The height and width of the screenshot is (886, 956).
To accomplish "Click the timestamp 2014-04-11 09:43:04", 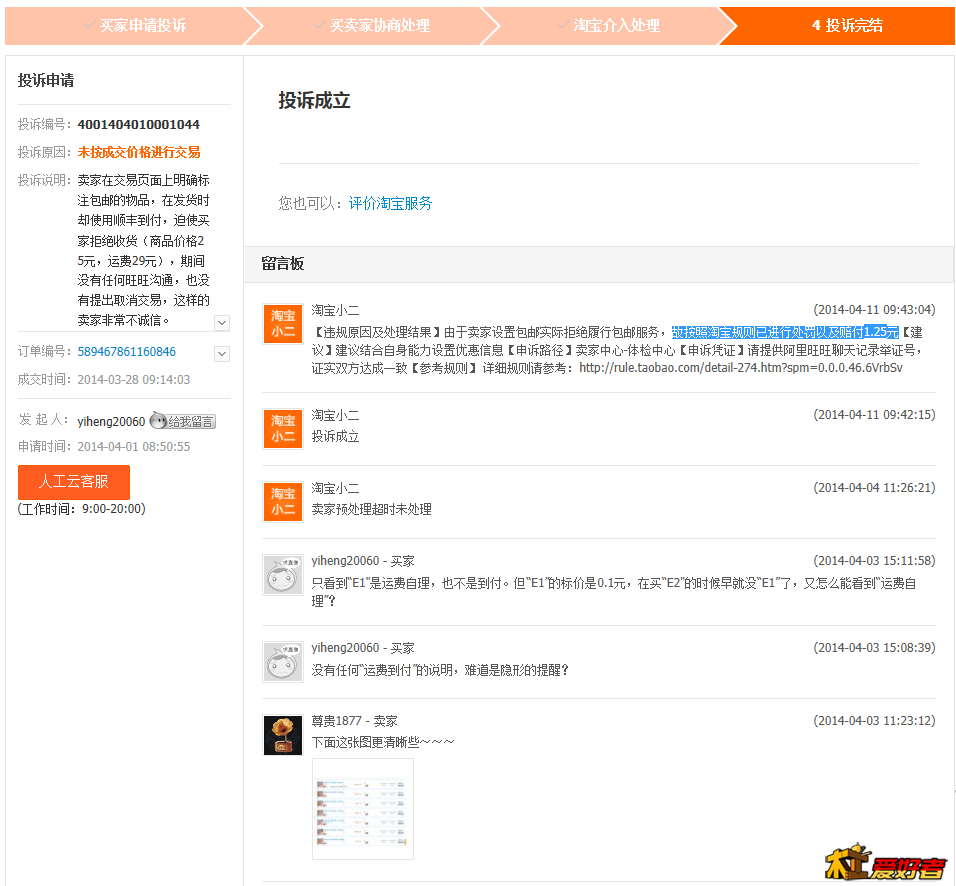I will tap(874, 310).
